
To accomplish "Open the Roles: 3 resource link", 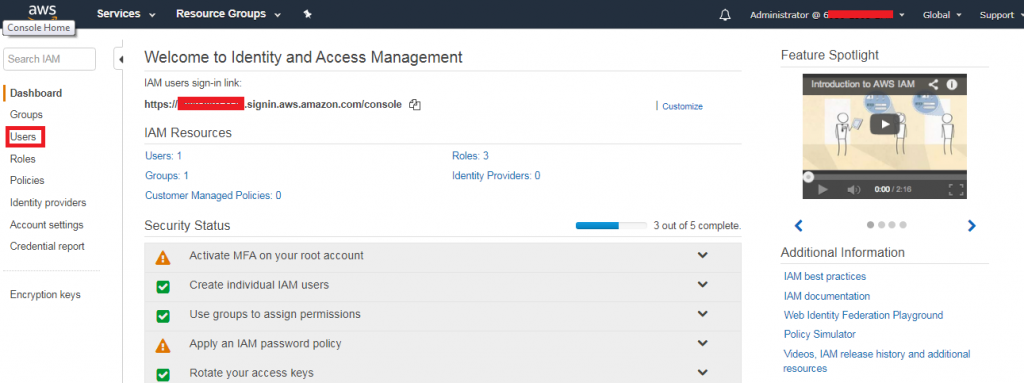I will click(470, 156).
